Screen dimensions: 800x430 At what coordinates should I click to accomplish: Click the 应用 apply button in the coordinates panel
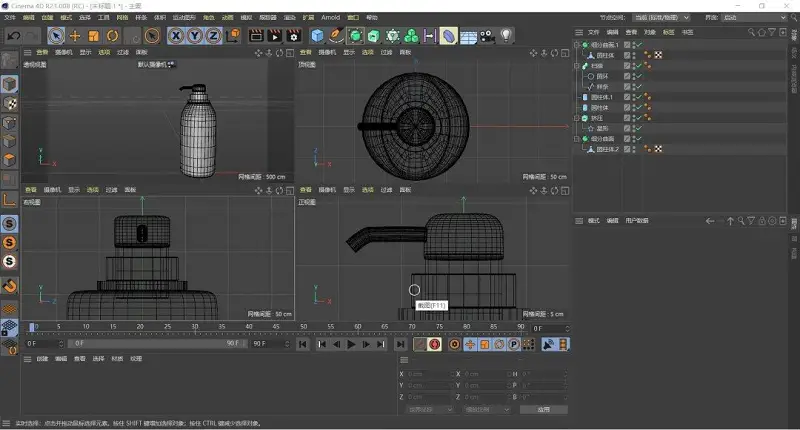(543, 410)
